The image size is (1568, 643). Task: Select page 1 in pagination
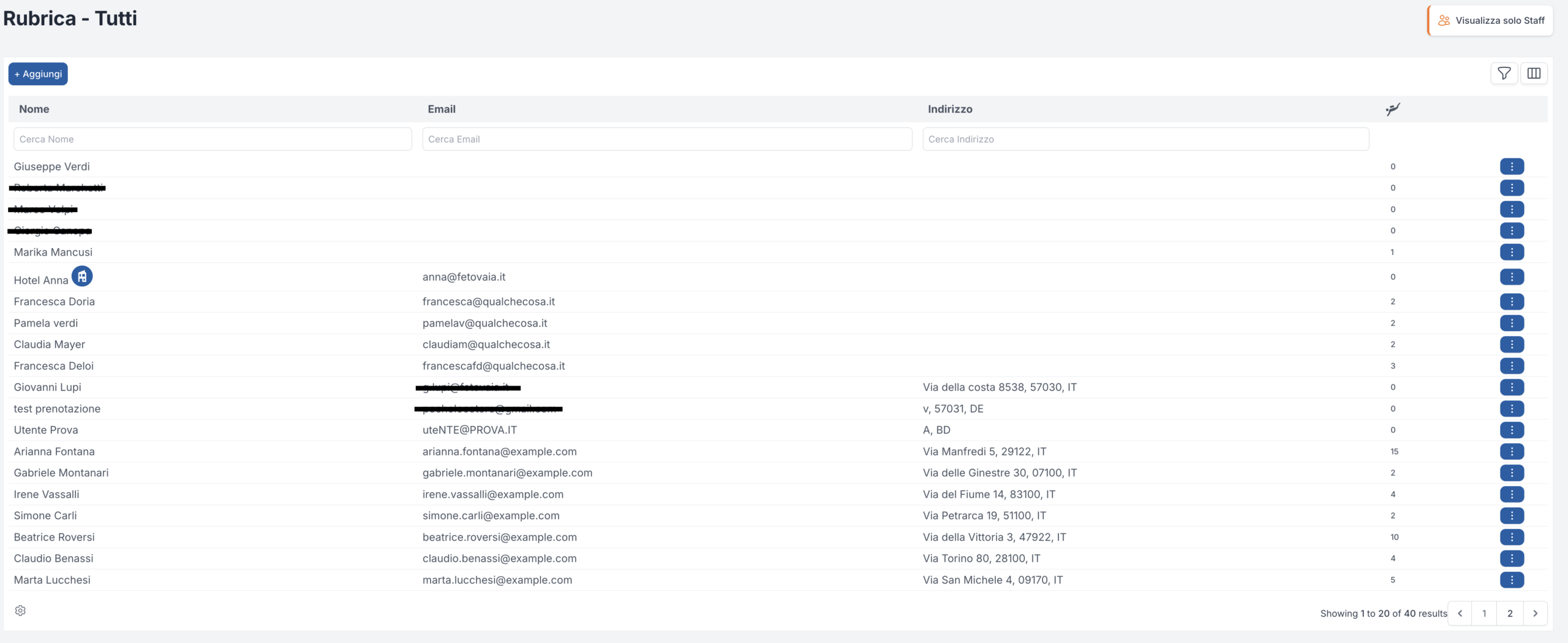1484,614
